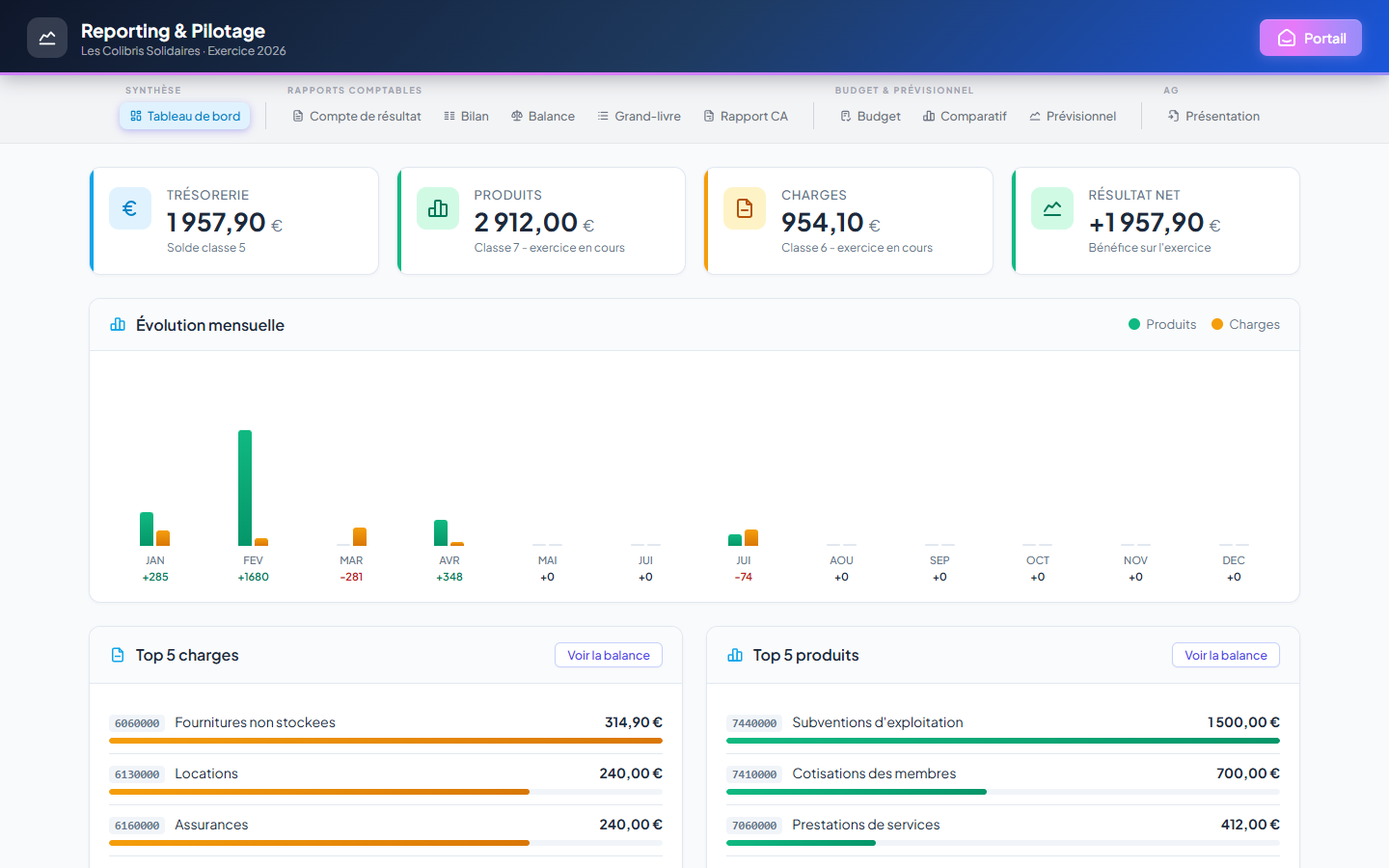Click the chart icon beside Top 5 produits
Screen dimensions: 1389x868
pos(735,655)
